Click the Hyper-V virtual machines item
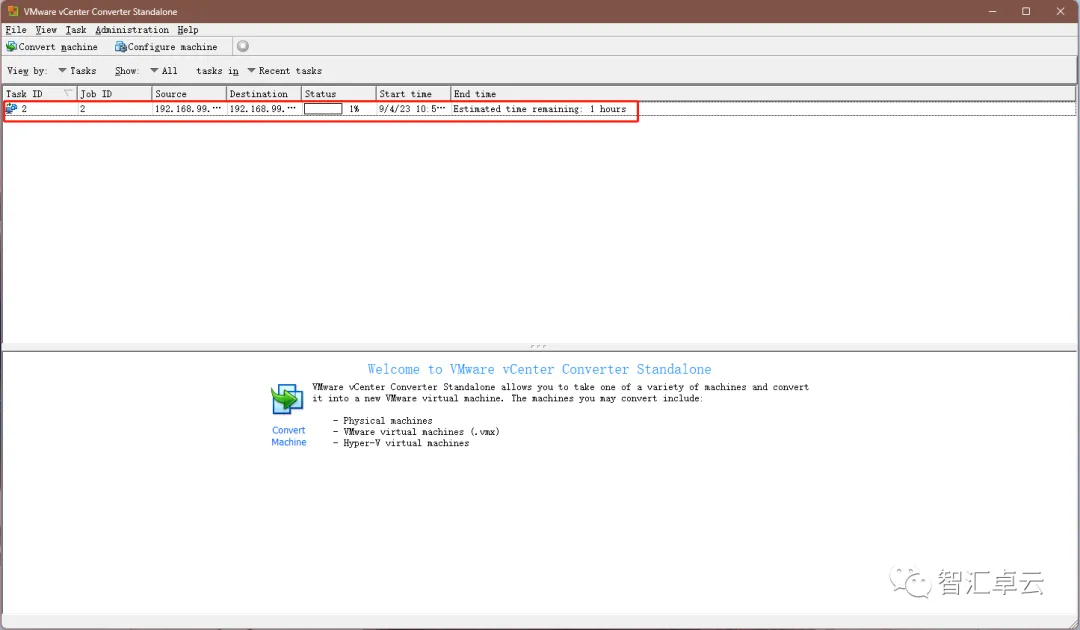 (x=406, y=443)
